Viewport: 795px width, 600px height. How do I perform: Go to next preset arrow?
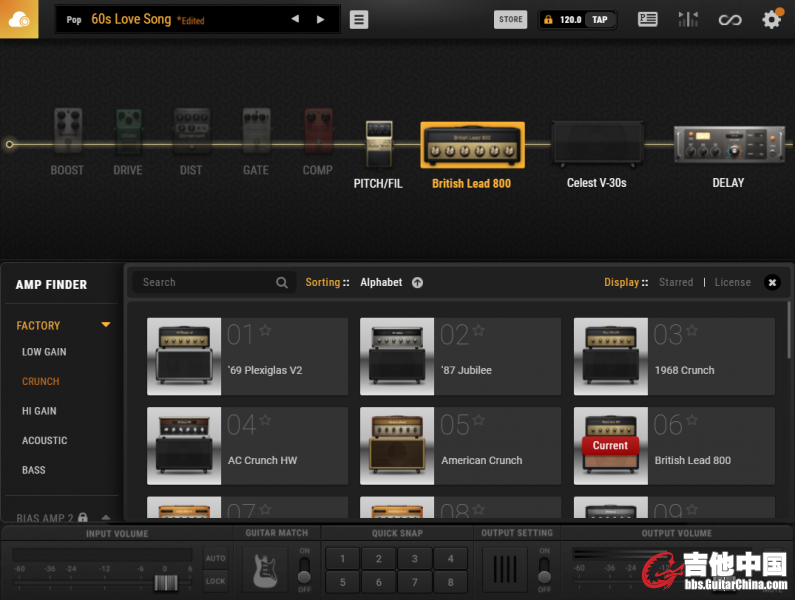pos(320,19)
